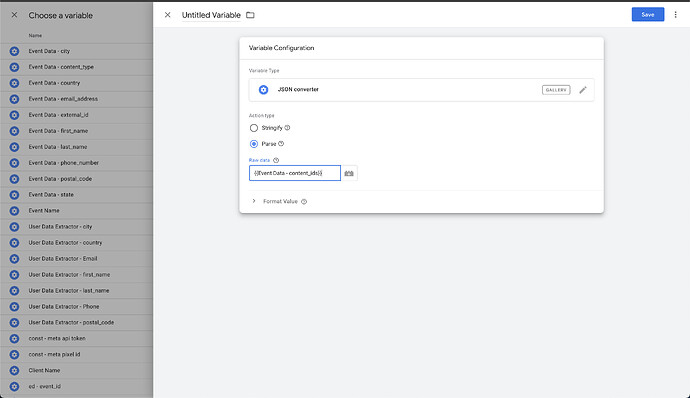Viewport: 690px width, 398px height.
Task: Rename the Untitled Variable title
Action: (211, 15)
